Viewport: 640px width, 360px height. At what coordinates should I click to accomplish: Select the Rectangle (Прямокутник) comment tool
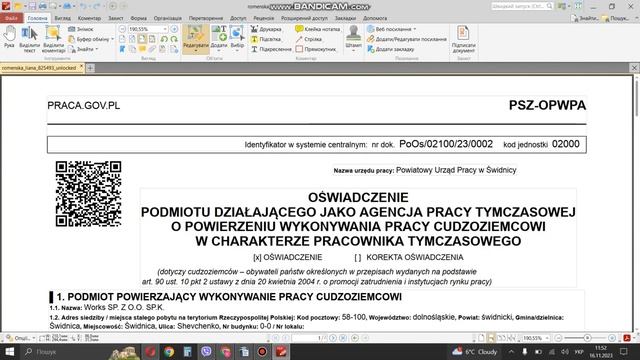click(316, 49)
